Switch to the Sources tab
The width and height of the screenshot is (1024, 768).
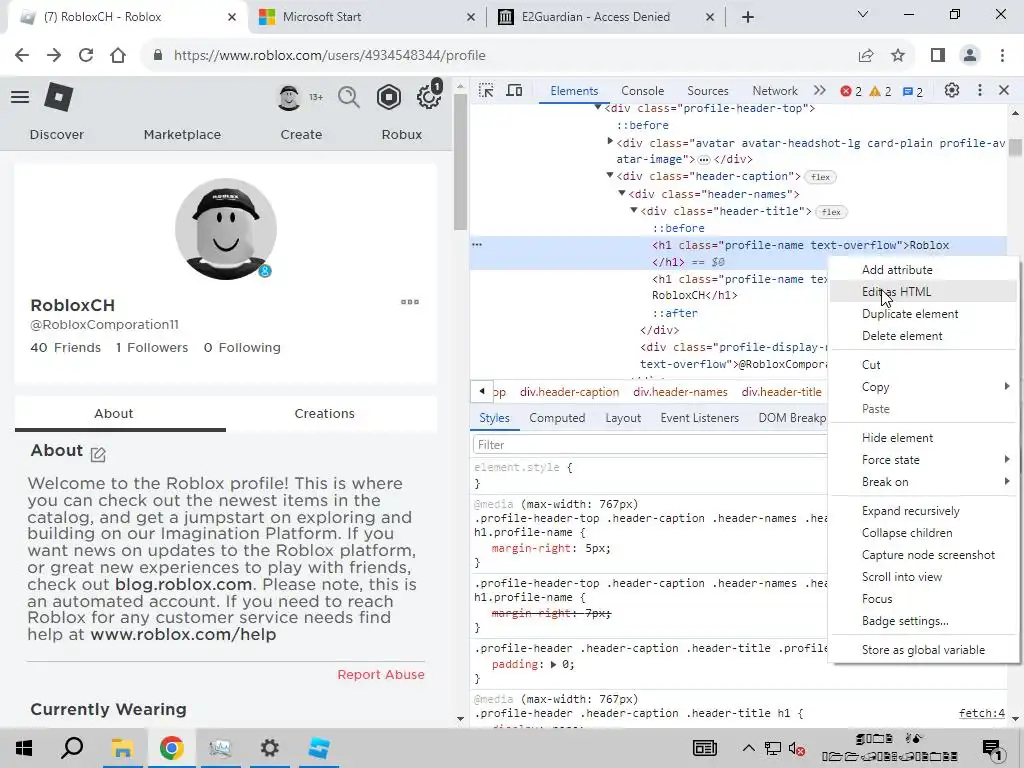click(708, 91)
